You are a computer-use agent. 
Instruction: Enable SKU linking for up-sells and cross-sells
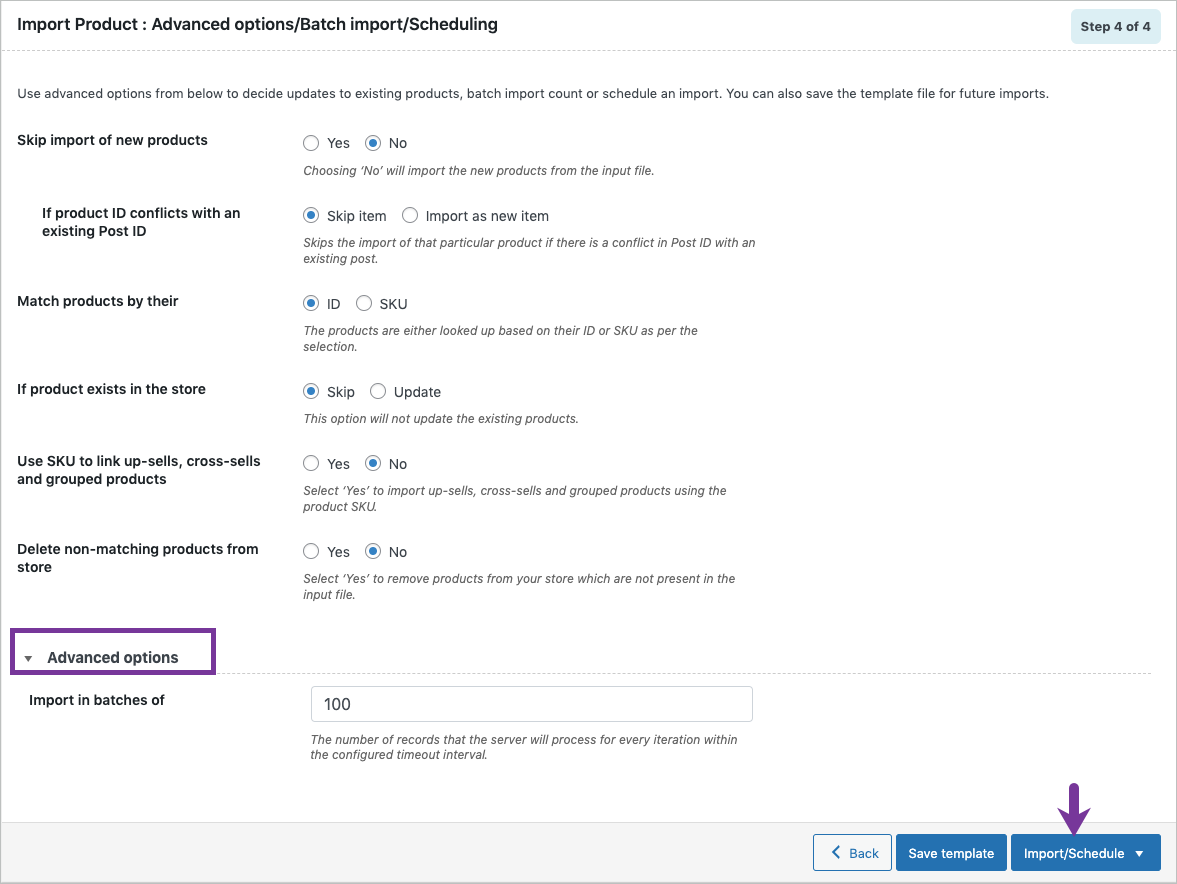coord(311,463)
